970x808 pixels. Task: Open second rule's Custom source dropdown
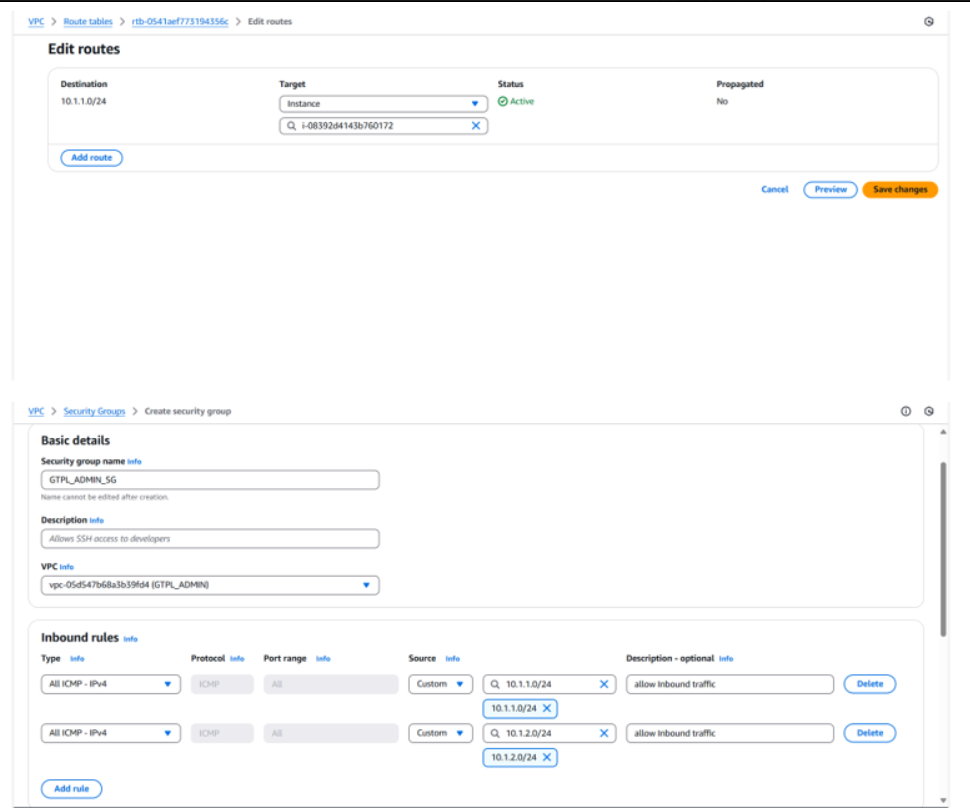pyautogui.click(x=440, y=733)
